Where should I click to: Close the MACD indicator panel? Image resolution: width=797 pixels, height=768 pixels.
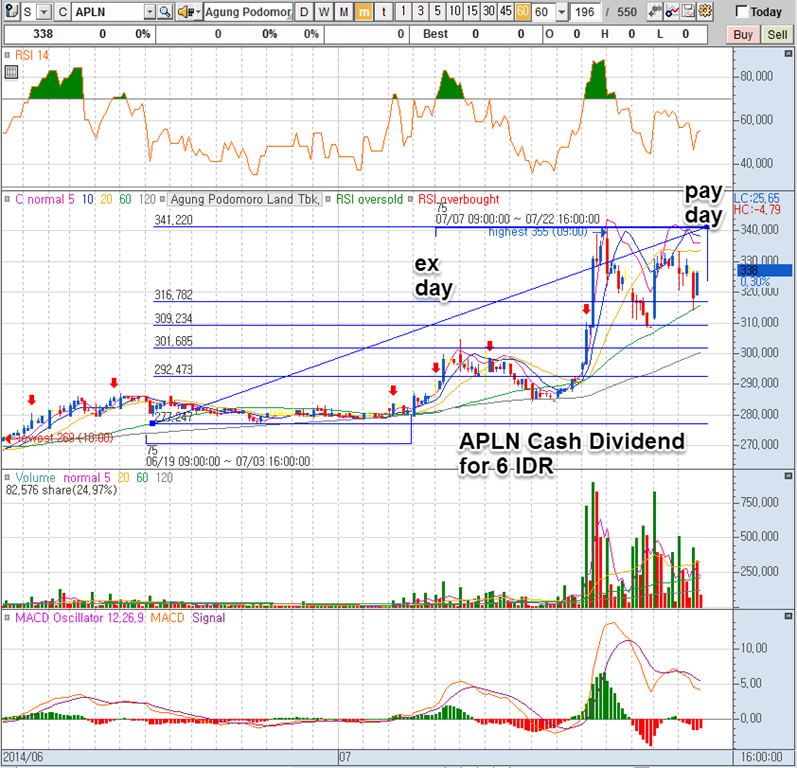(788, 616)
